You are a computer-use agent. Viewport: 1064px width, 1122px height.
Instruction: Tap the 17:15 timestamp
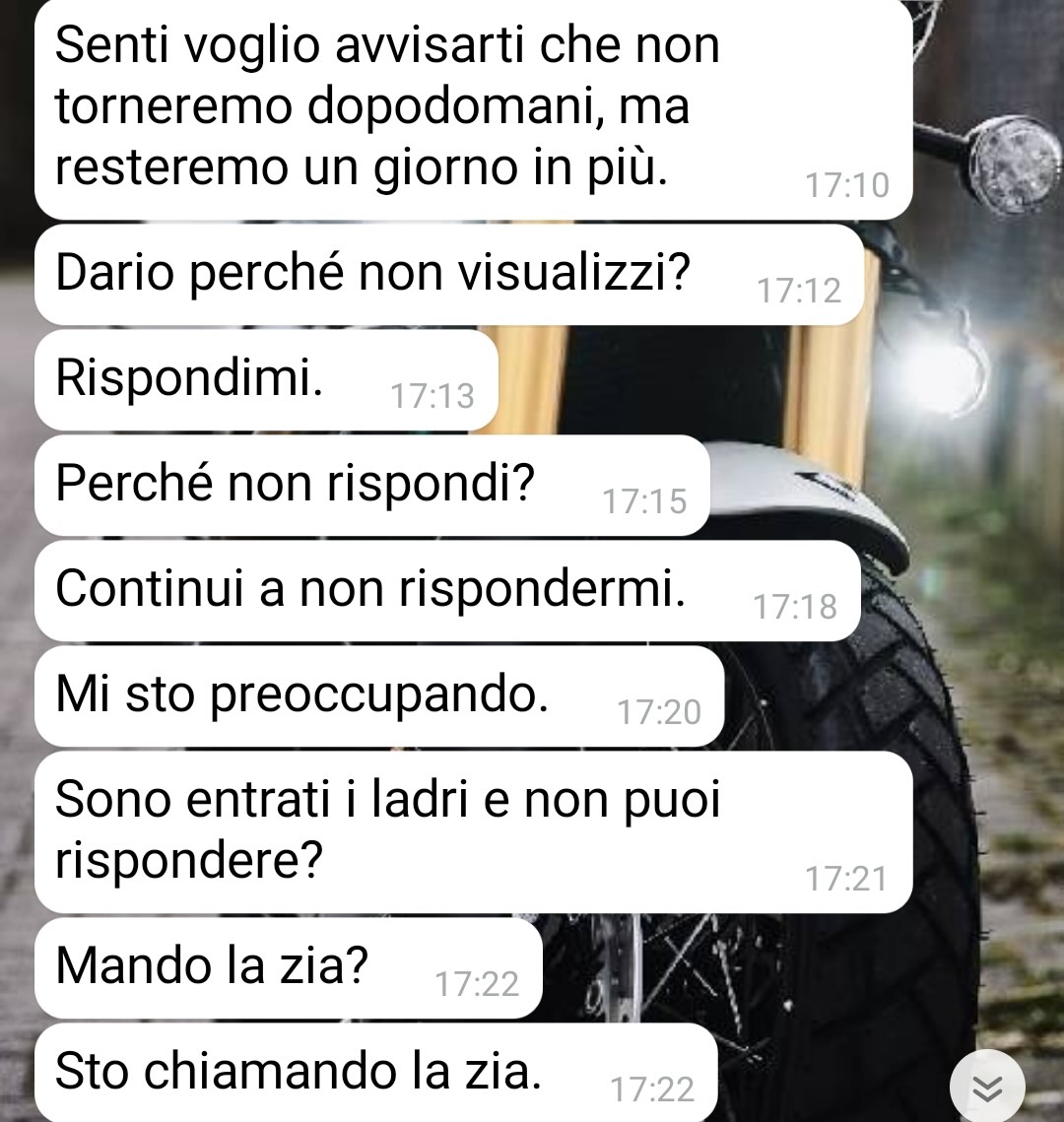[644, 501]
